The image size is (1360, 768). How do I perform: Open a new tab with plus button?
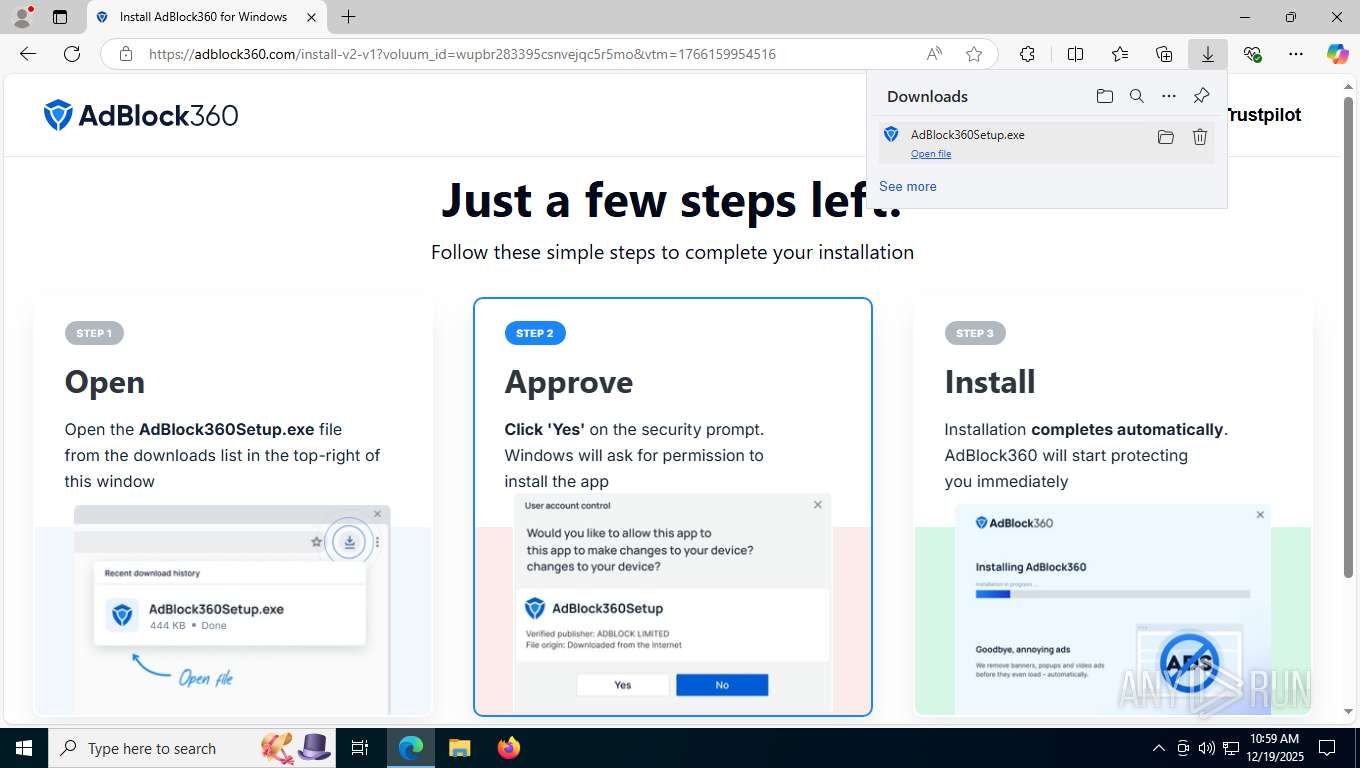(348, 17)
